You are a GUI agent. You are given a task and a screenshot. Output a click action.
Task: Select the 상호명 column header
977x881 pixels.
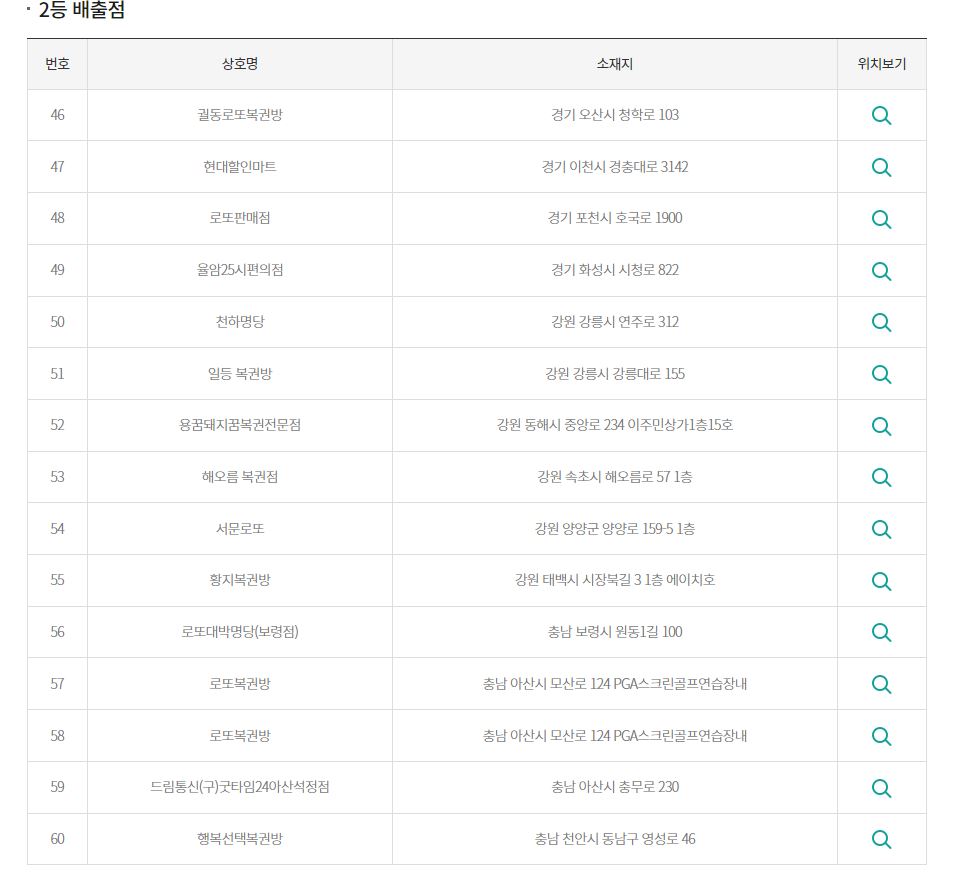240,64
